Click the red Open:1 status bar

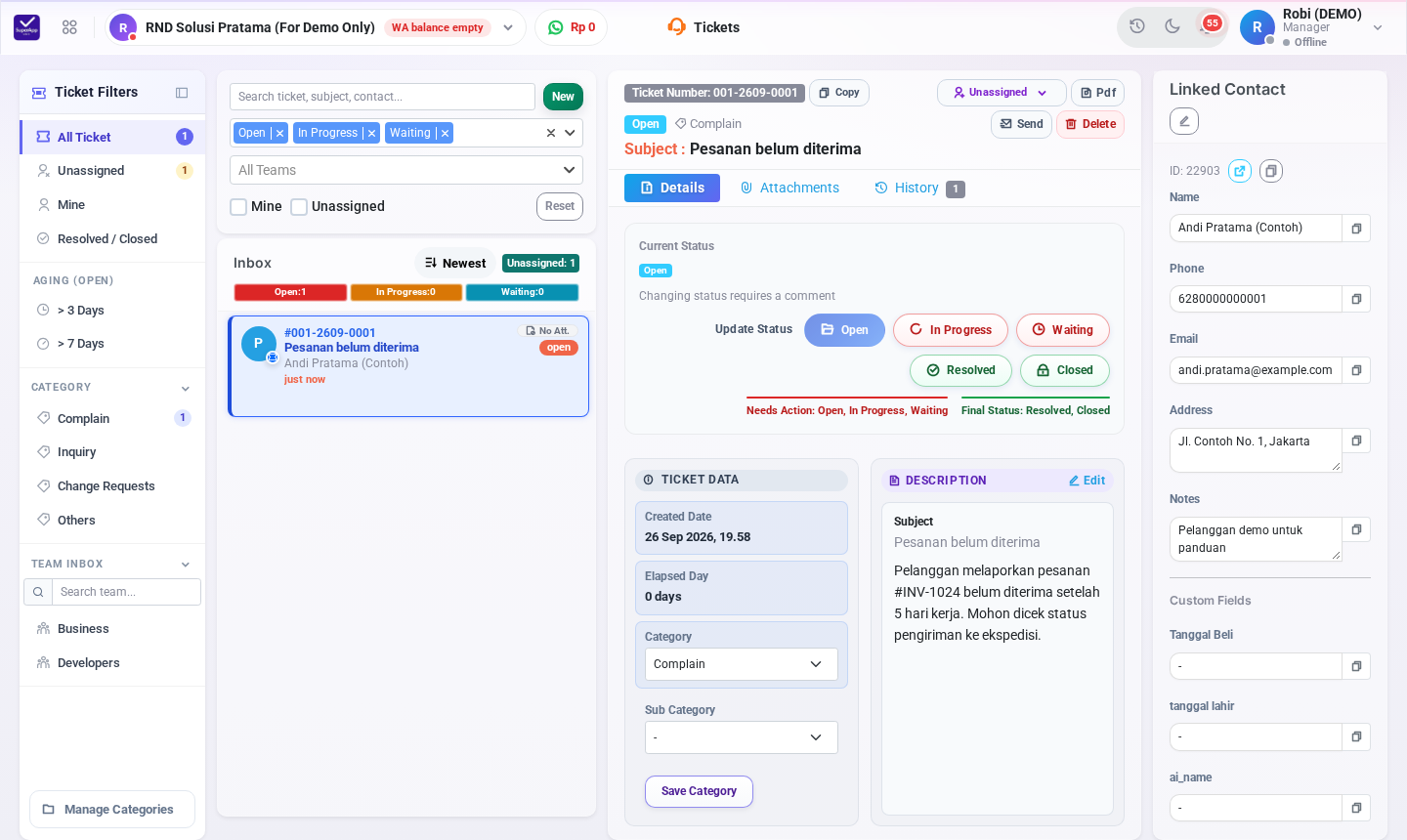click(290, 292)
